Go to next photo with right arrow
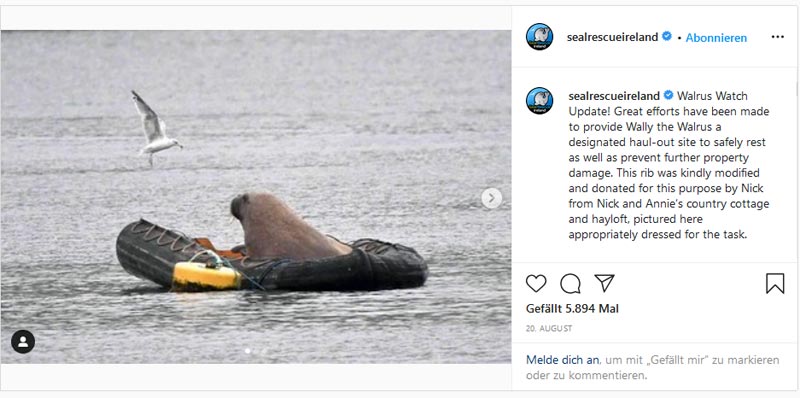The image size is (800, 398). pyautogui.click(x=491, y=198)
